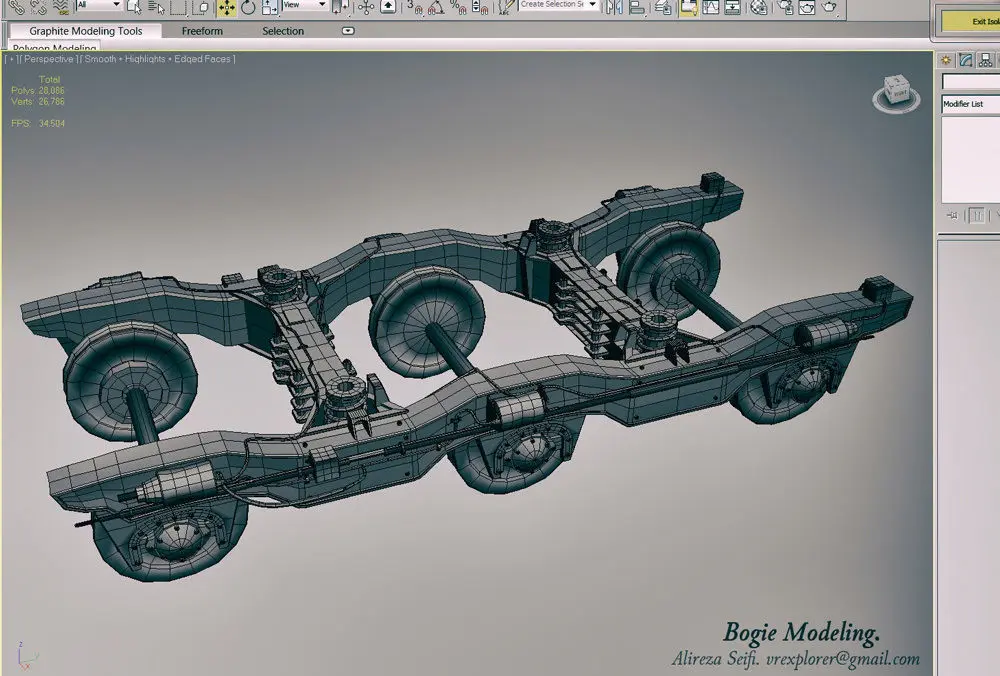1000x676 pixels.
Task: Activate the Select and Scale tool
Action: (x=270, y=7)
